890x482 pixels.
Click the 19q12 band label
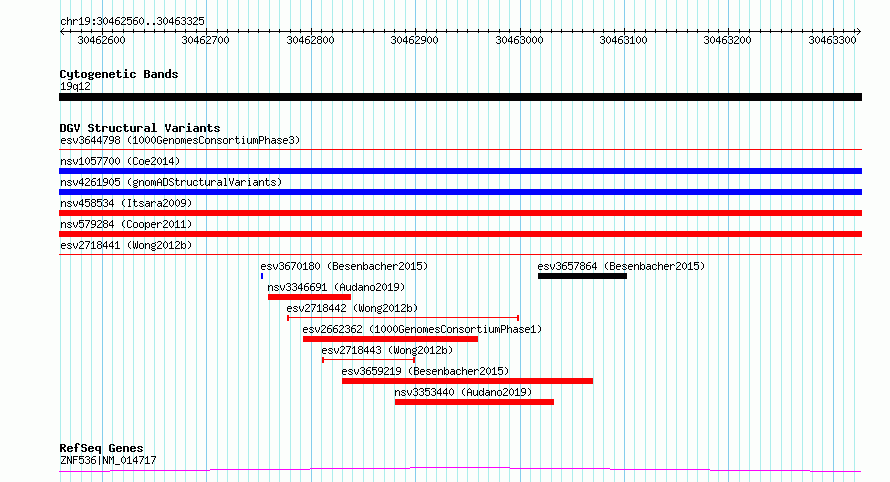click(x=75, y=86)
